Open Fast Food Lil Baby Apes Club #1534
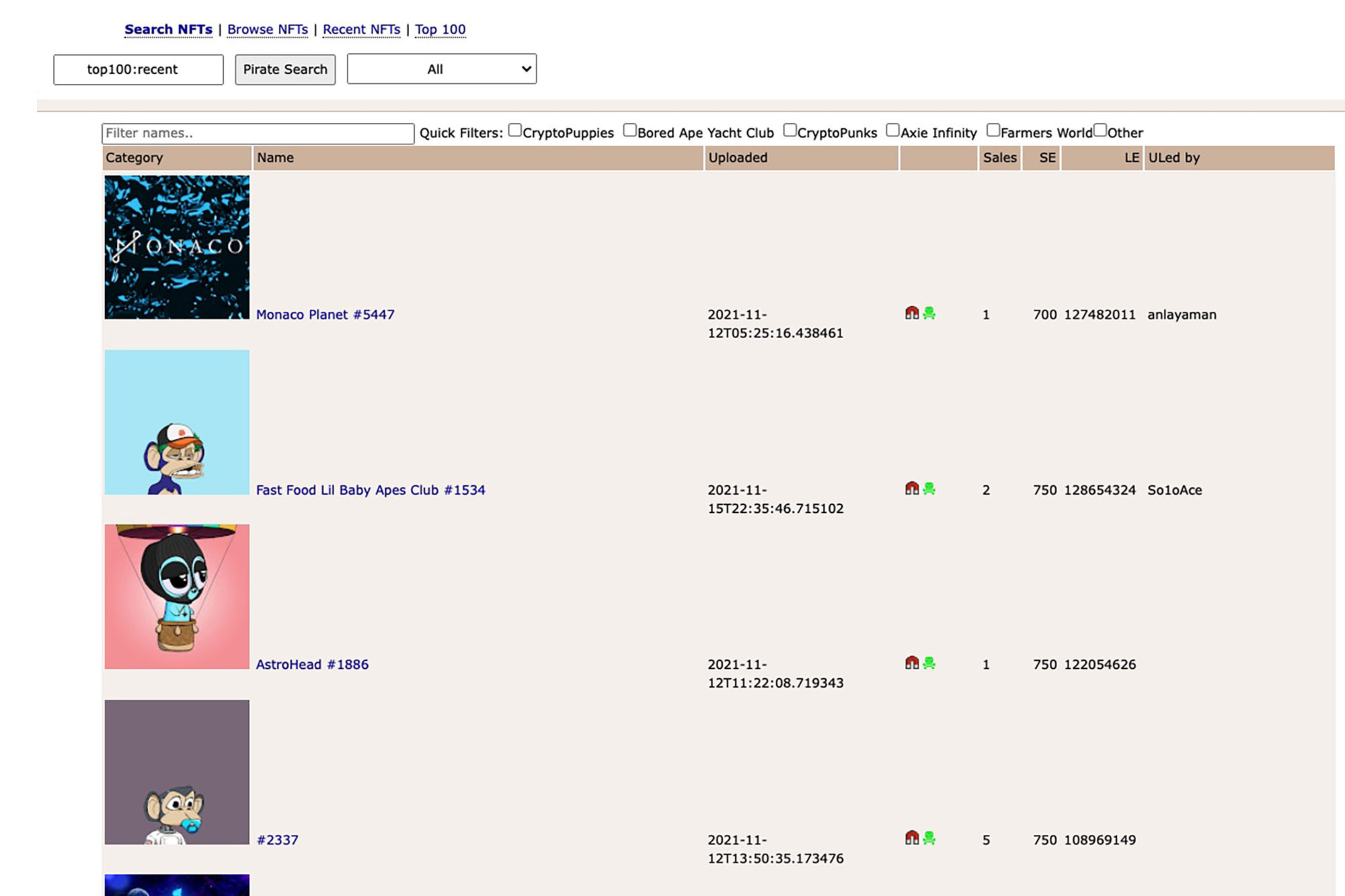The width and height of the screenshot is (1345, 896). [x=371, y=490]
